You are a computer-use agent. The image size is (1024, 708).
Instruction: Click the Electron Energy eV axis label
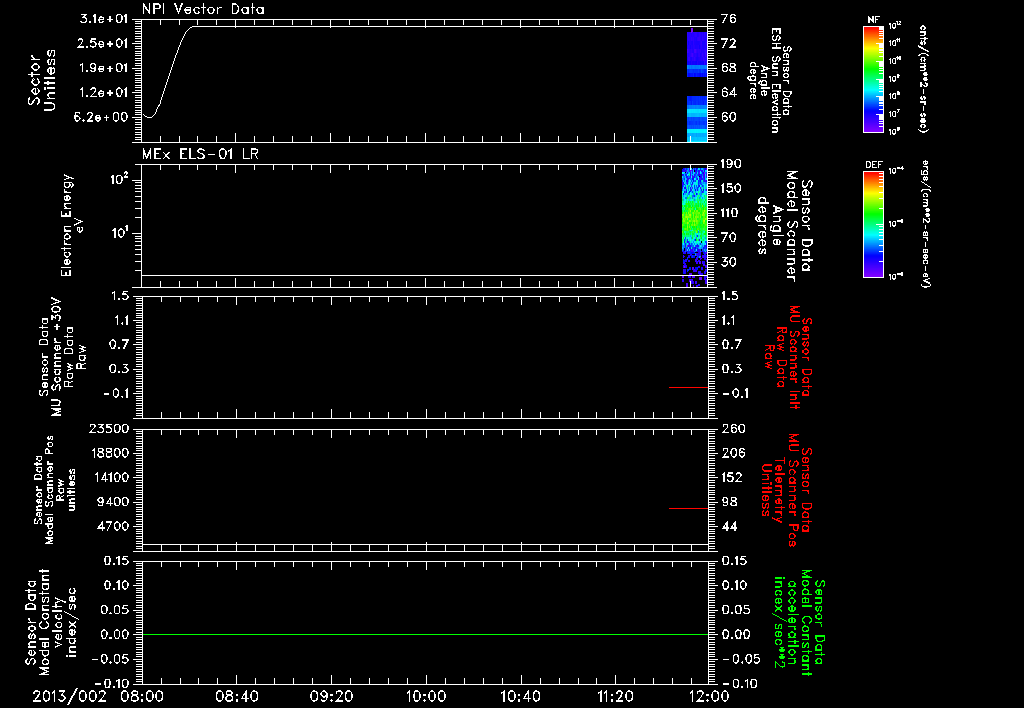coord(72,225)
